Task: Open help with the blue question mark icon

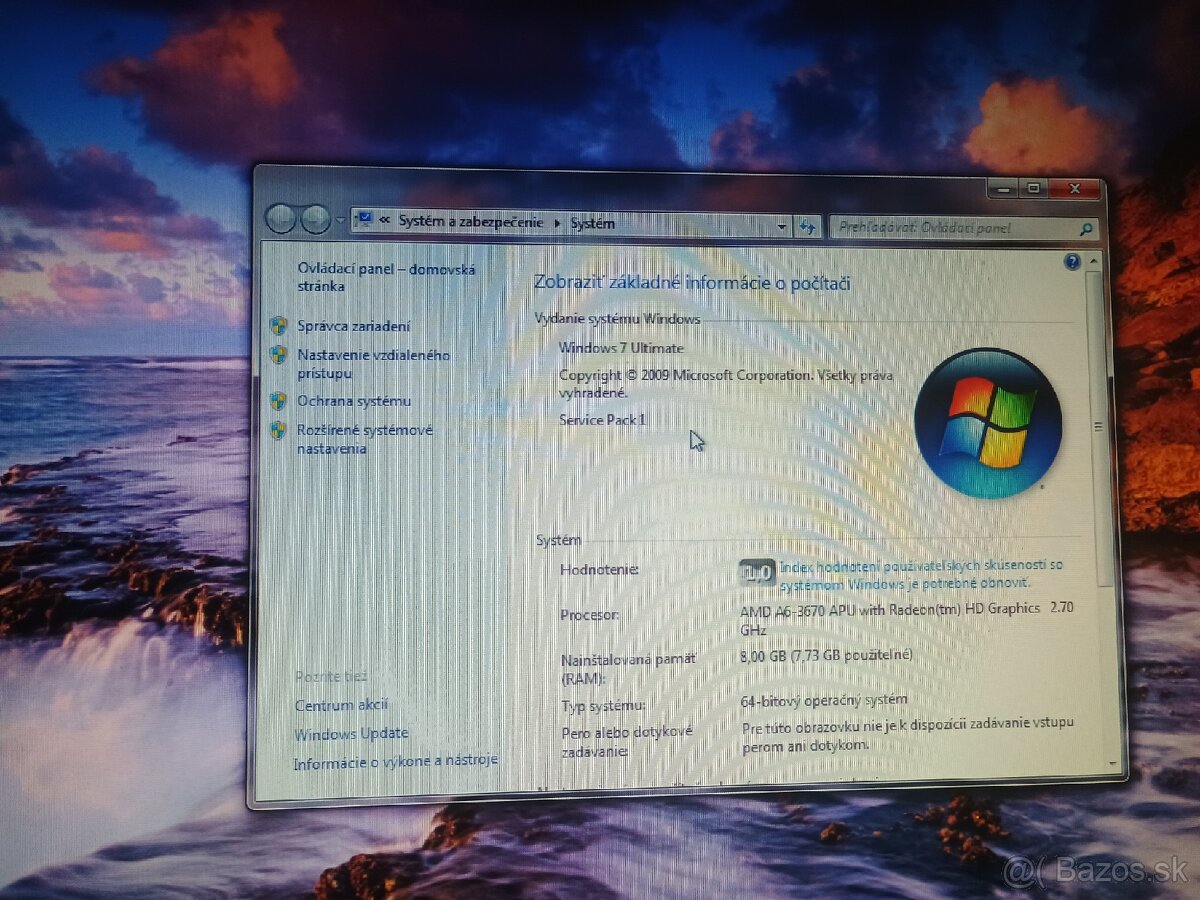Action: pyautogui.click(x=1072, y=262)
